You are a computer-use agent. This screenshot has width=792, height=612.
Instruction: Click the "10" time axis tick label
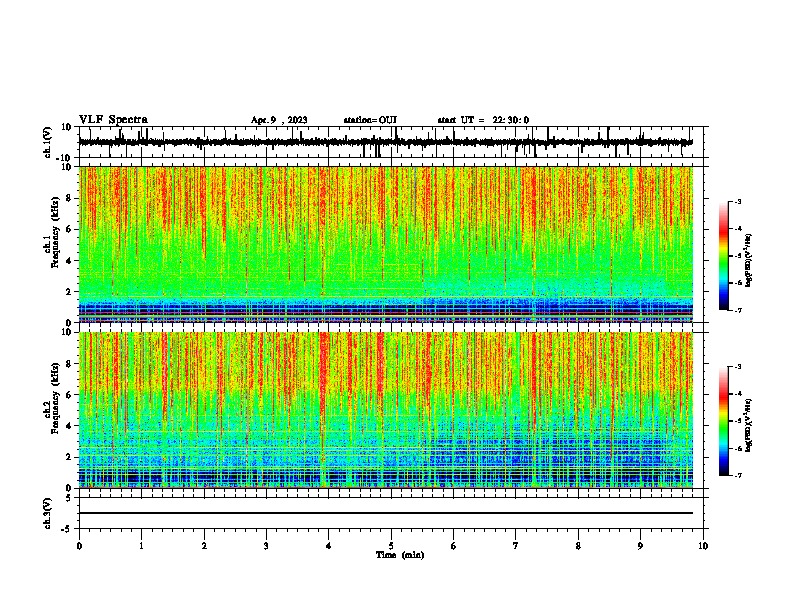pos(703,546)
